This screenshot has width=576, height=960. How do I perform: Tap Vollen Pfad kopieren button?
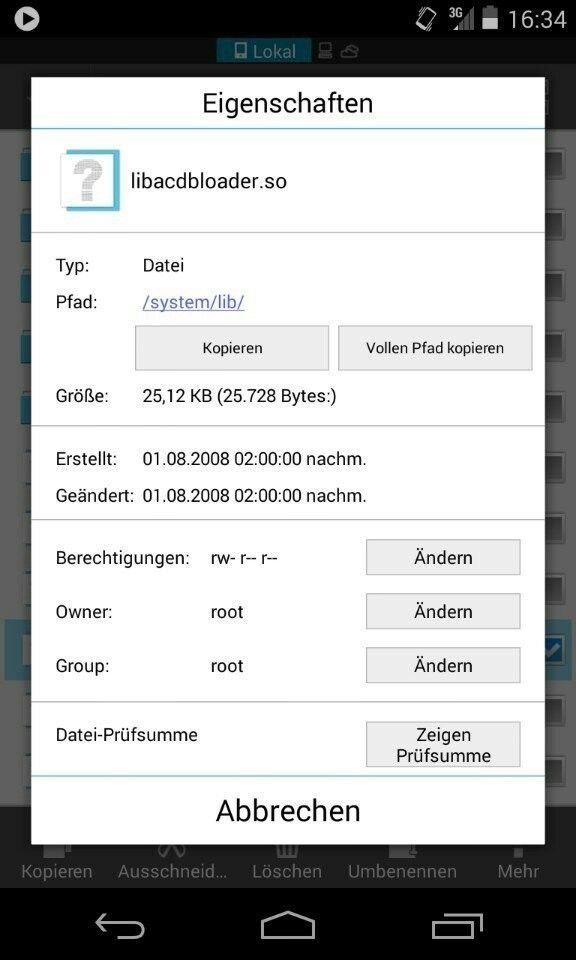[435, 348]
